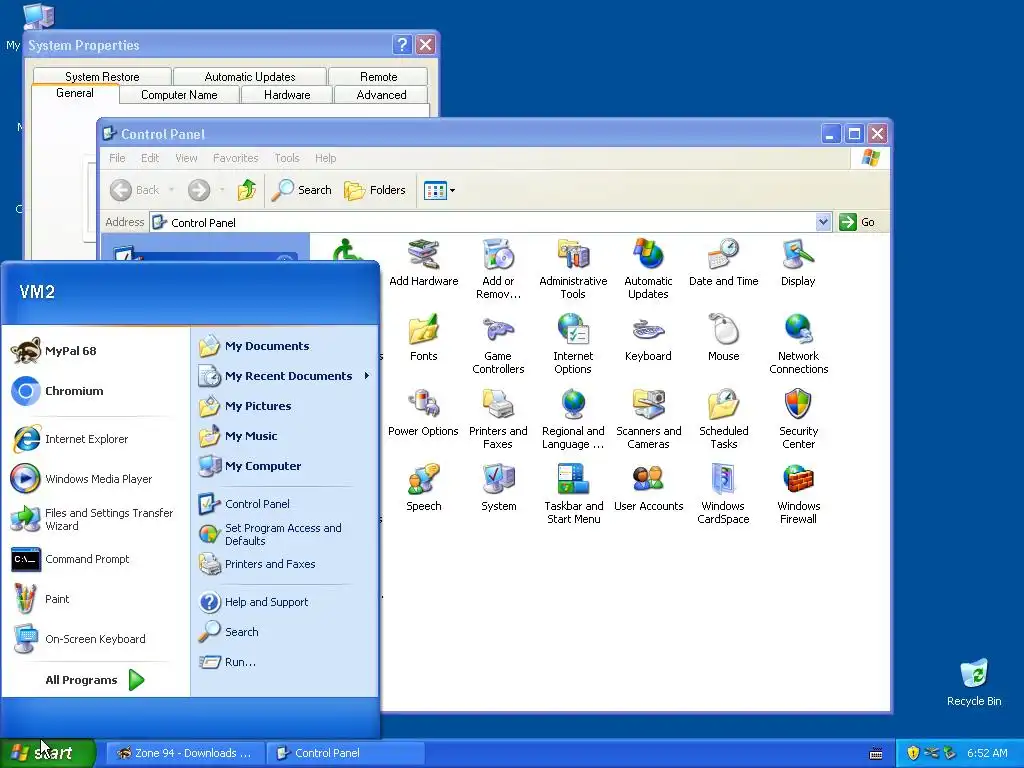The width and height of the screenshot is (1024, 768).
Task: Click the Start button
Action: point(48,753)
